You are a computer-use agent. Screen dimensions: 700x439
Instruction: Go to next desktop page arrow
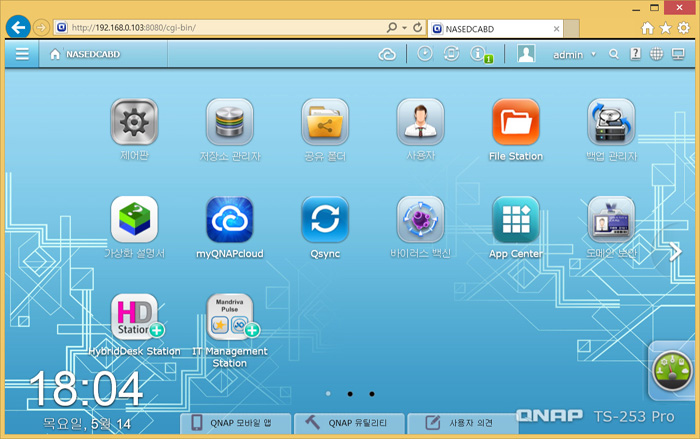pyautogui.click(x=676, y=252)
